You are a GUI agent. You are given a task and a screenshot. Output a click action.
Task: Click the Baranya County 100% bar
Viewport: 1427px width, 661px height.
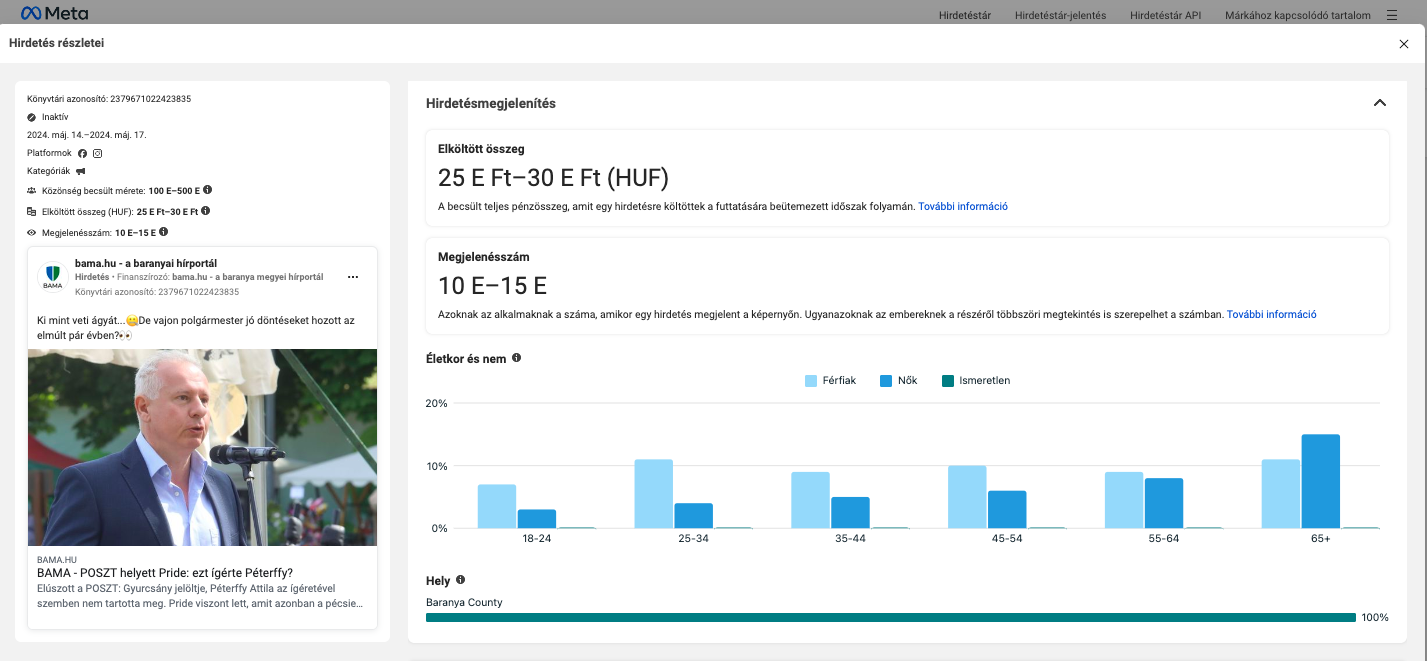coord(891,618)
